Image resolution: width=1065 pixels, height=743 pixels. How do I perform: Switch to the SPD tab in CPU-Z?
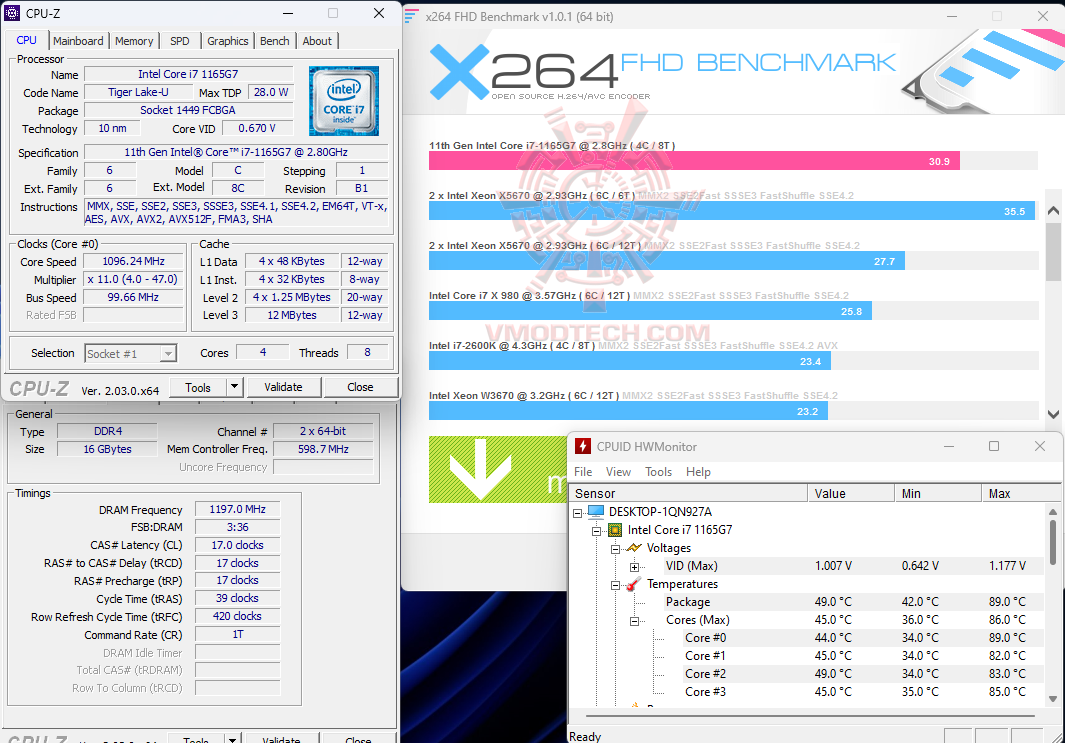(179, 41)
